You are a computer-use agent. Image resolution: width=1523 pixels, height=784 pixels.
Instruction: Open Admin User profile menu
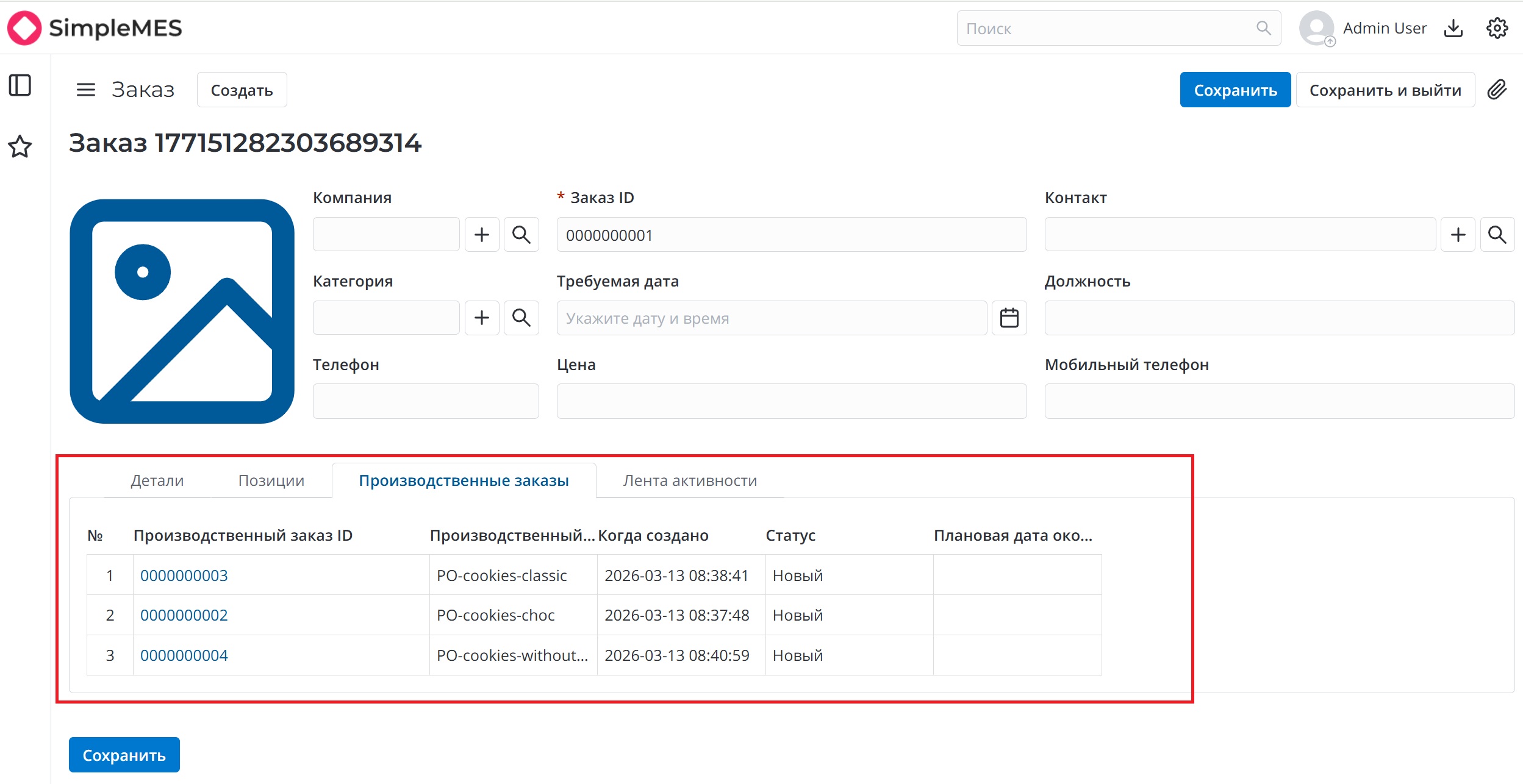click(1363, 28)
